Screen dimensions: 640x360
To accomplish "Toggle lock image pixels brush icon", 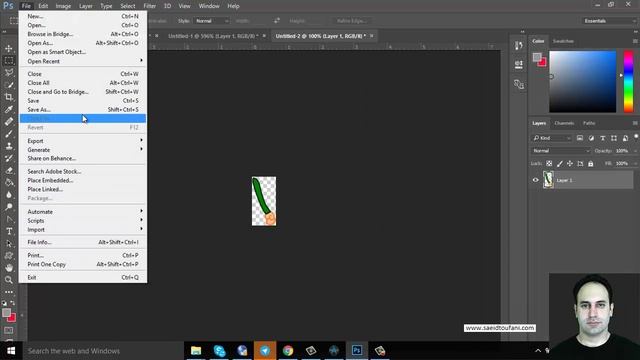I will pyautogui.click(x=560, y=164).
